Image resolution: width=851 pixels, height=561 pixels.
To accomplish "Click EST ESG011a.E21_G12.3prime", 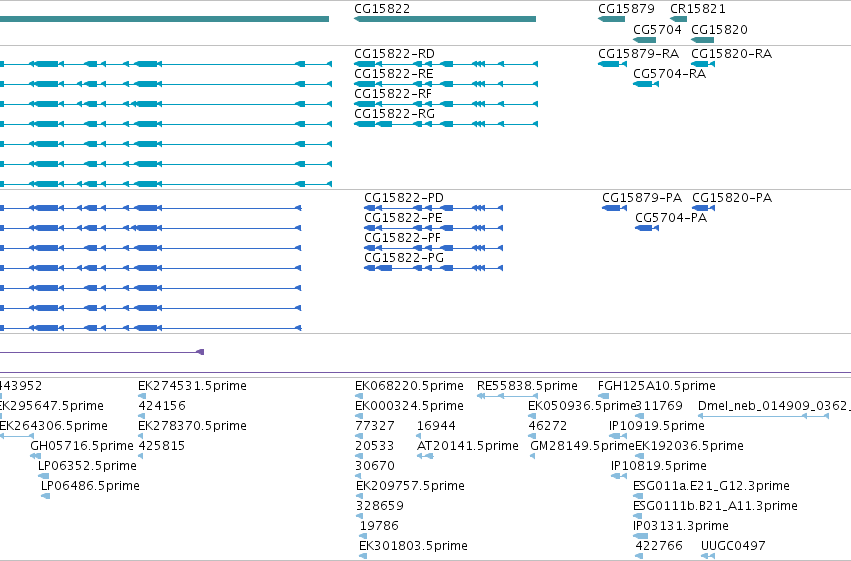I will pyautogui.click(x=711, y=486).
